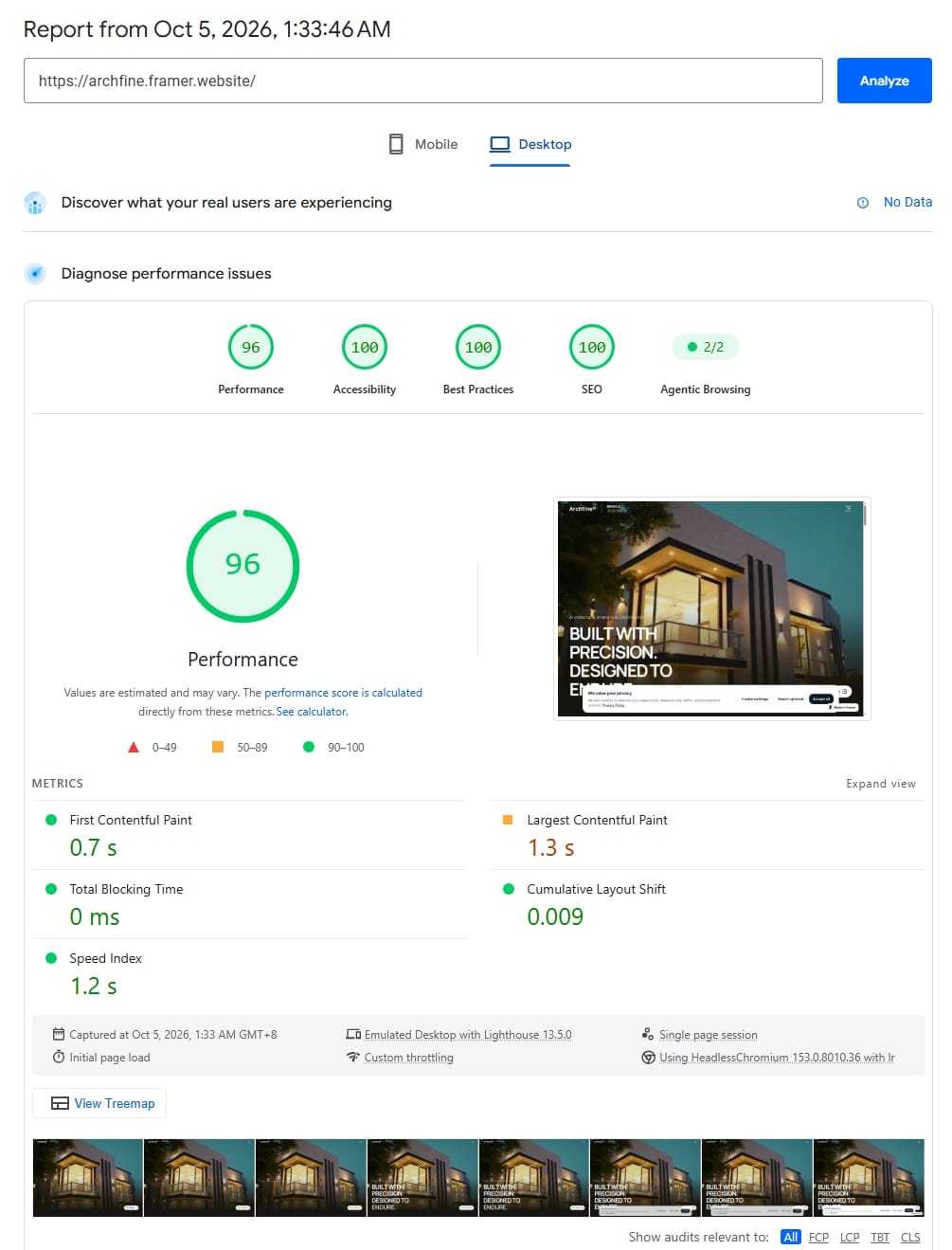The image size is (952, 1250).
Task: Filter audits by FCP
Action: (x=818, y=1237)
